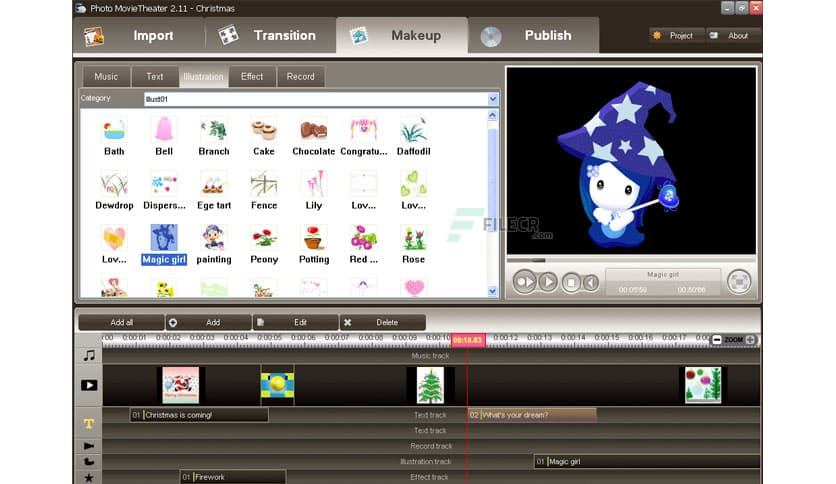Viewport: 836px width, 484px height.
Task: Open the Text sub-tab
Action: (155, 77)
